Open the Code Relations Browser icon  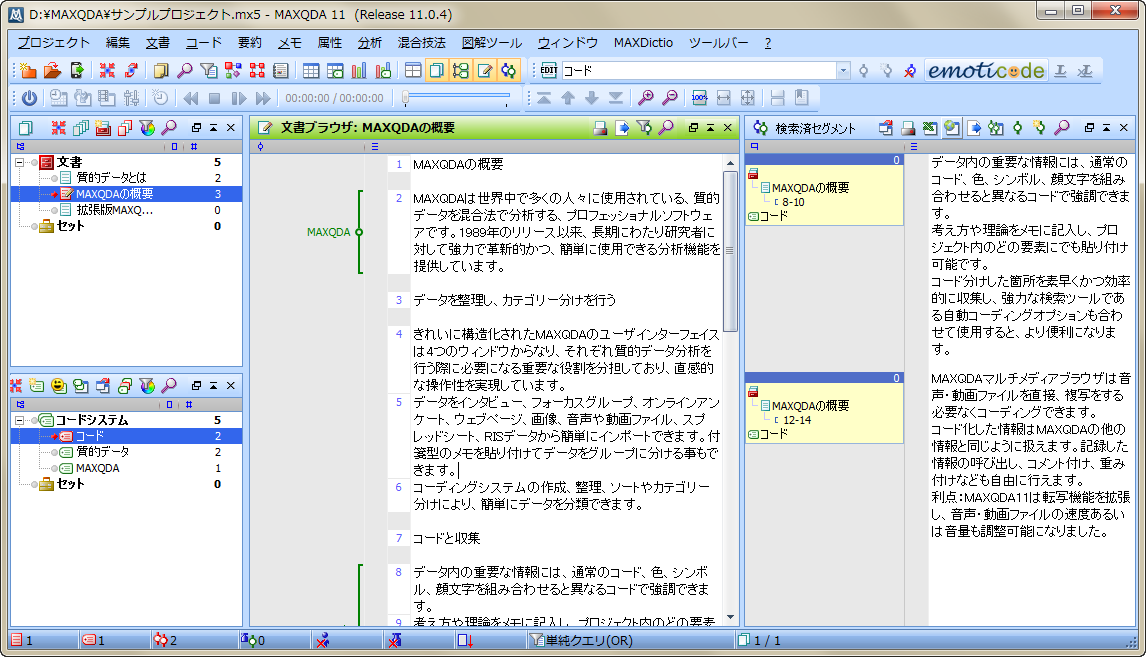[x=257, y=70]
